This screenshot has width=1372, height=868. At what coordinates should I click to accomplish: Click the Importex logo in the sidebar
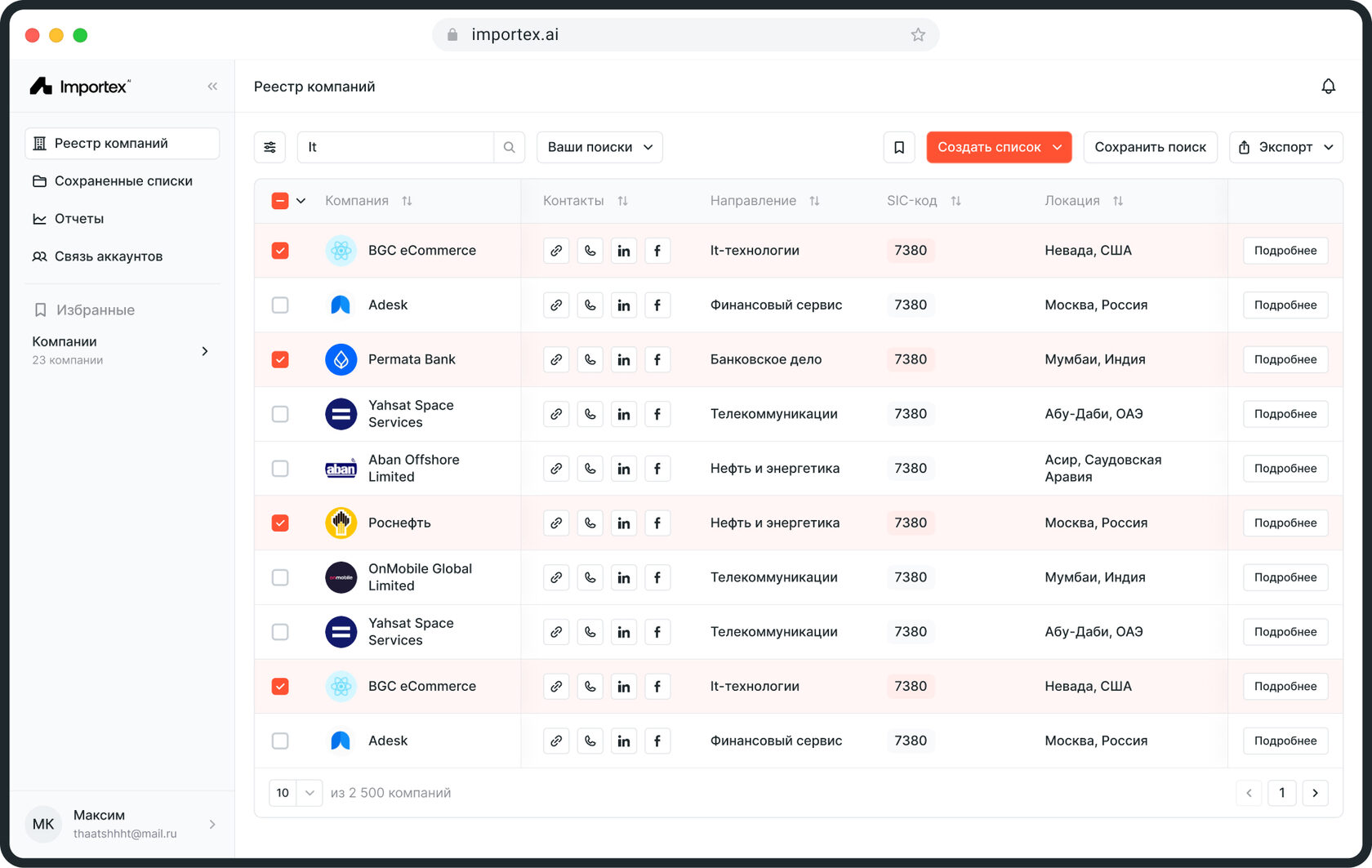tap(80, 86)
